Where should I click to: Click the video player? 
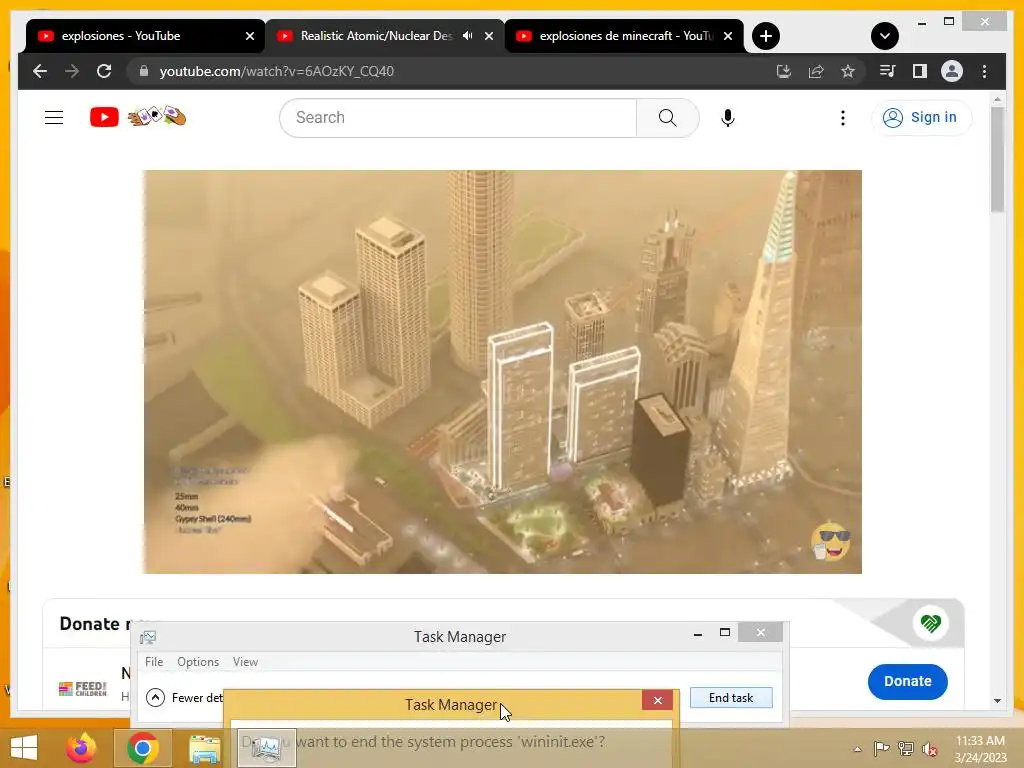pyautogui.click(x=502, y=372)
